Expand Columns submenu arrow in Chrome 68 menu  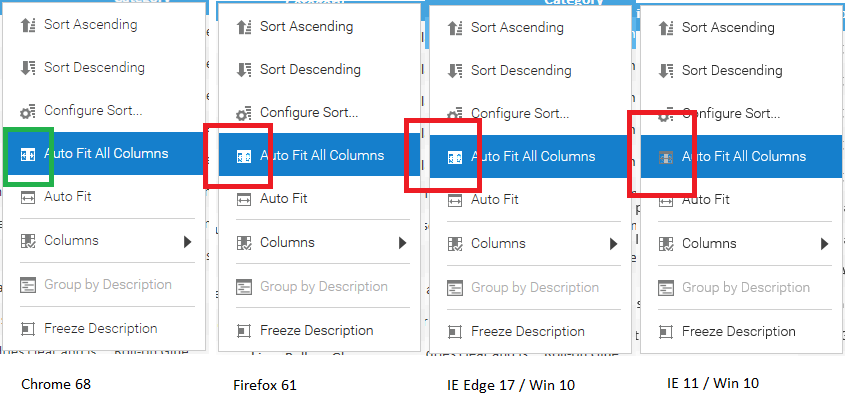(188, 242)
